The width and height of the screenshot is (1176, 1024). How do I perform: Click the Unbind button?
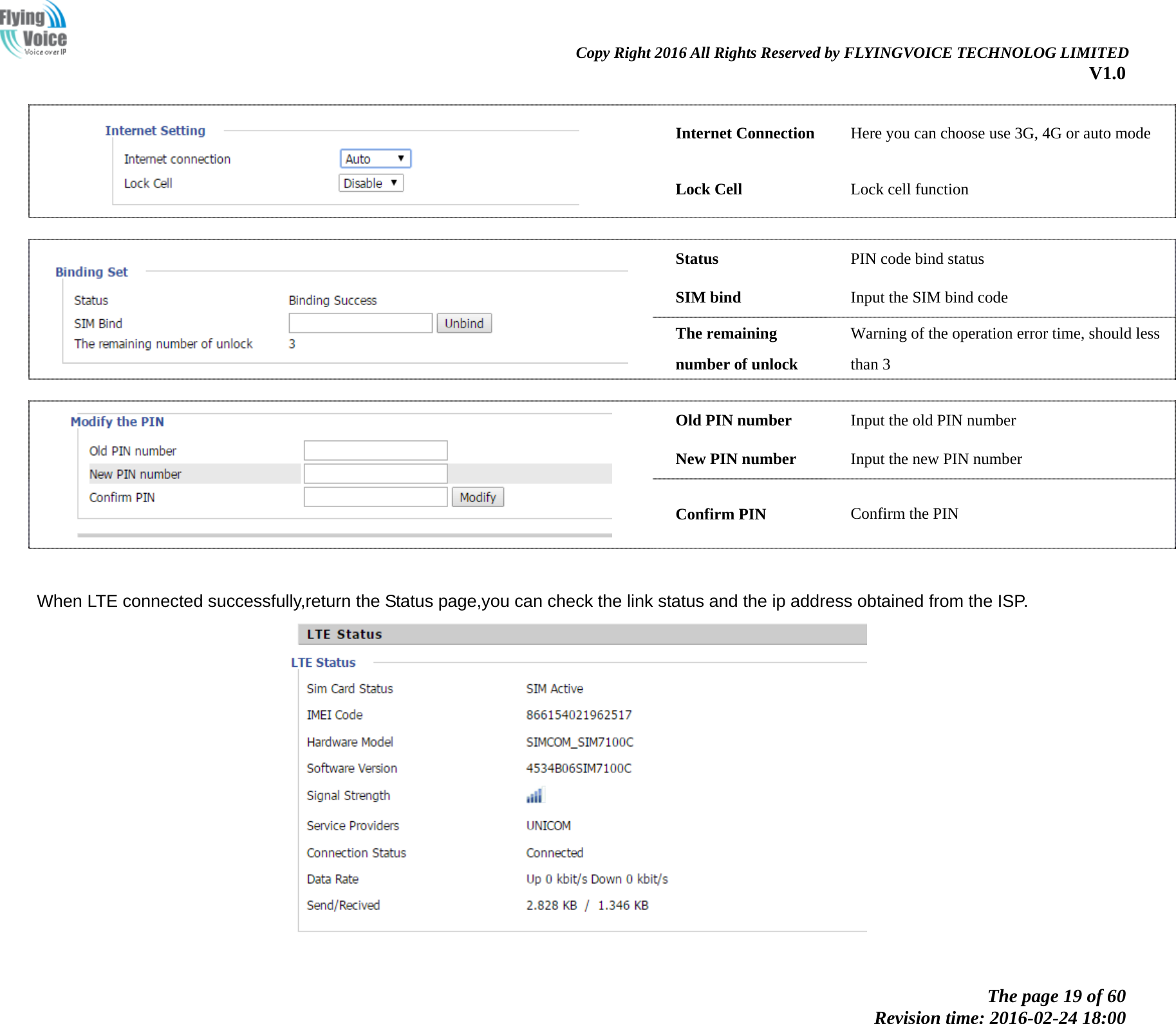point(463,322)
